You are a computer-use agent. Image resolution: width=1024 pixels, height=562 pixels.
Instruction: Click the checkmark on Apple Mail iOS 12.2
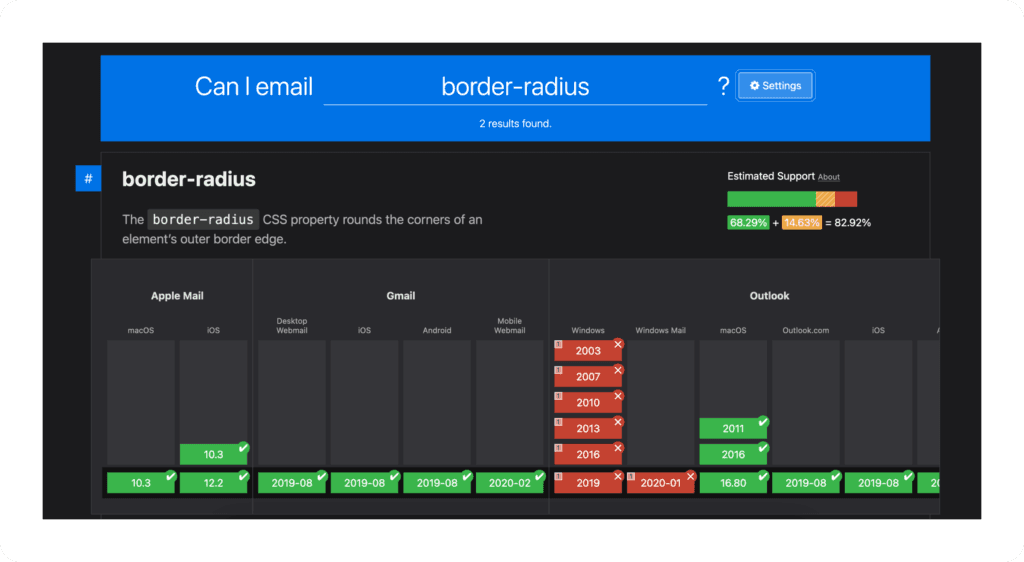243,476
